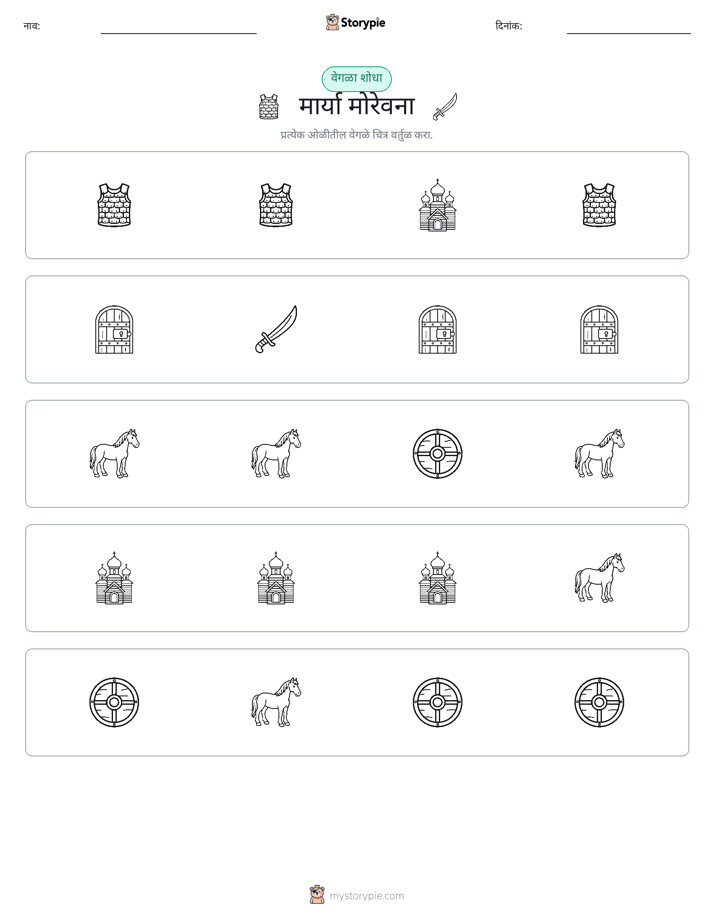Click the नाव name input line

pos(178,28)
